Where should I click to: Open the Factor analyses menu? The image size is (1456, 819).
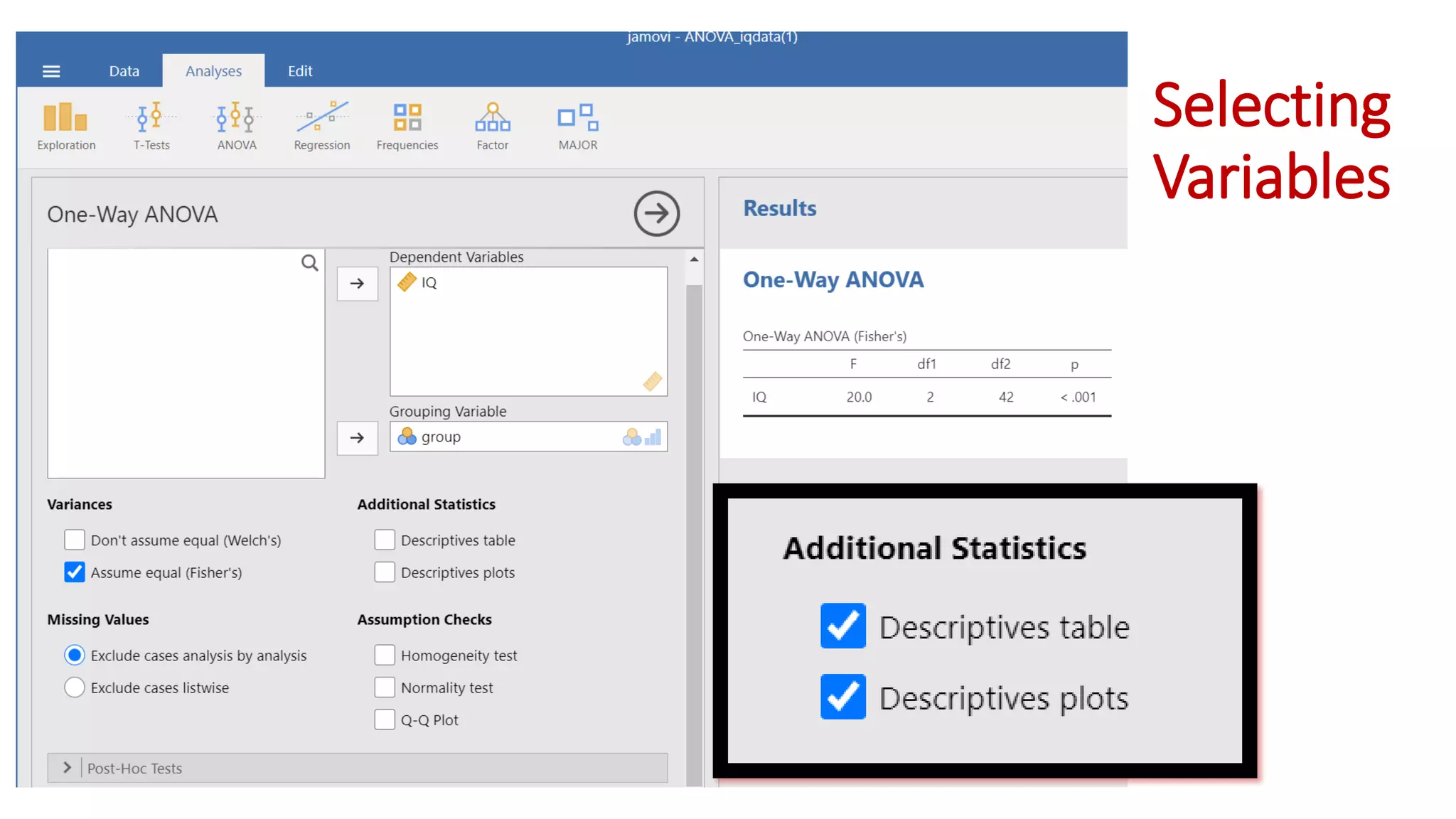[x=493, y=126]
